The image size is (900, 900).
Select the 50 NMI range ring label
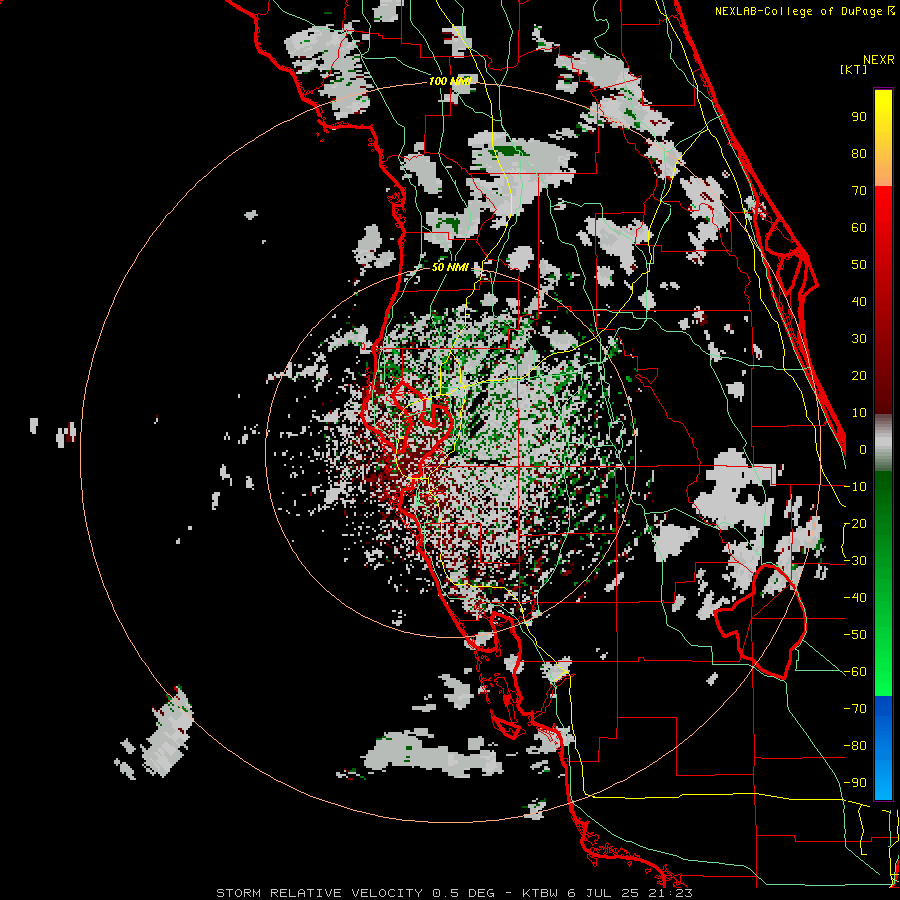tap(450, 267)
